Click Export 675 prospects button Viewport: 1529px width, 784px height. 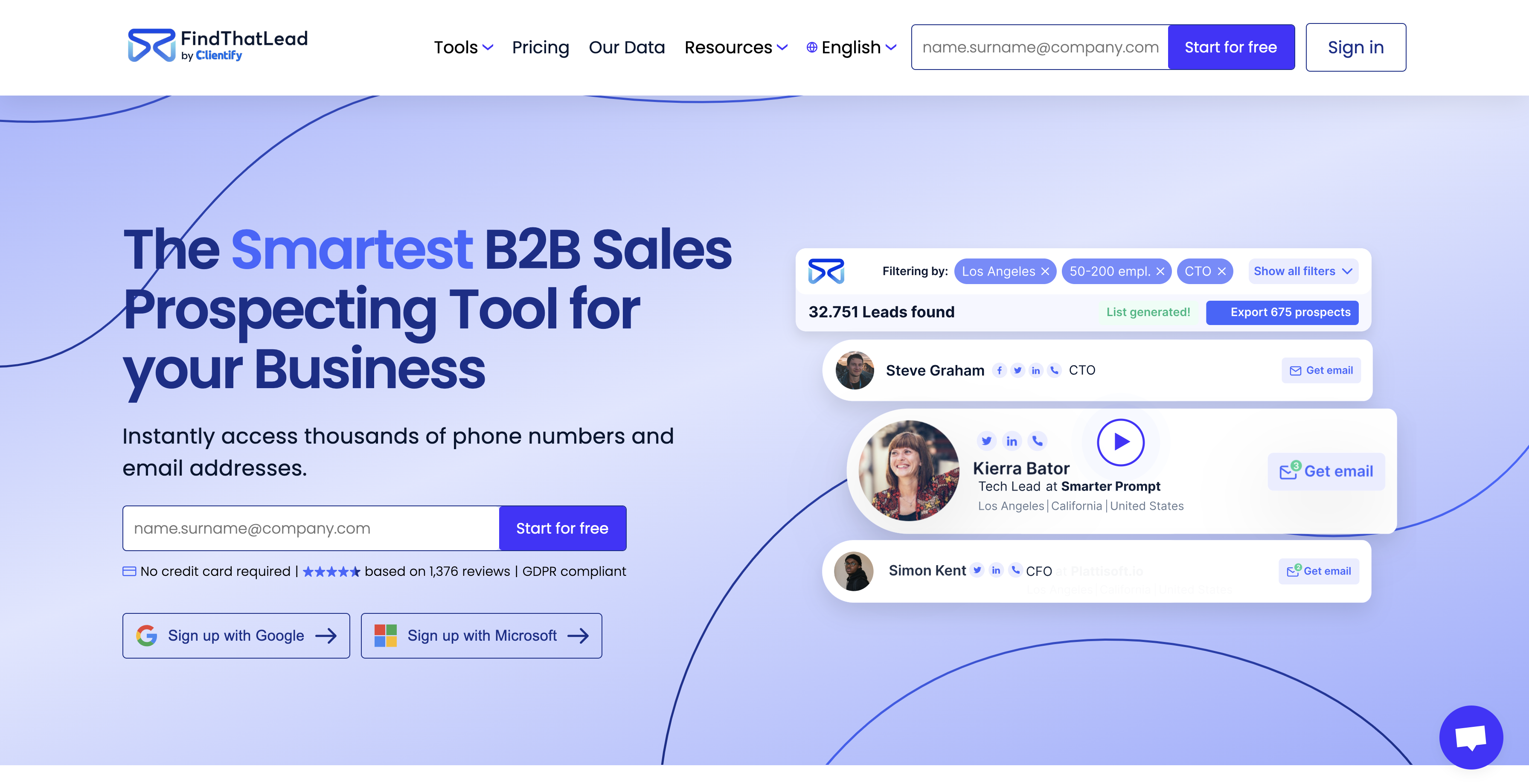tap(1282, 312)
